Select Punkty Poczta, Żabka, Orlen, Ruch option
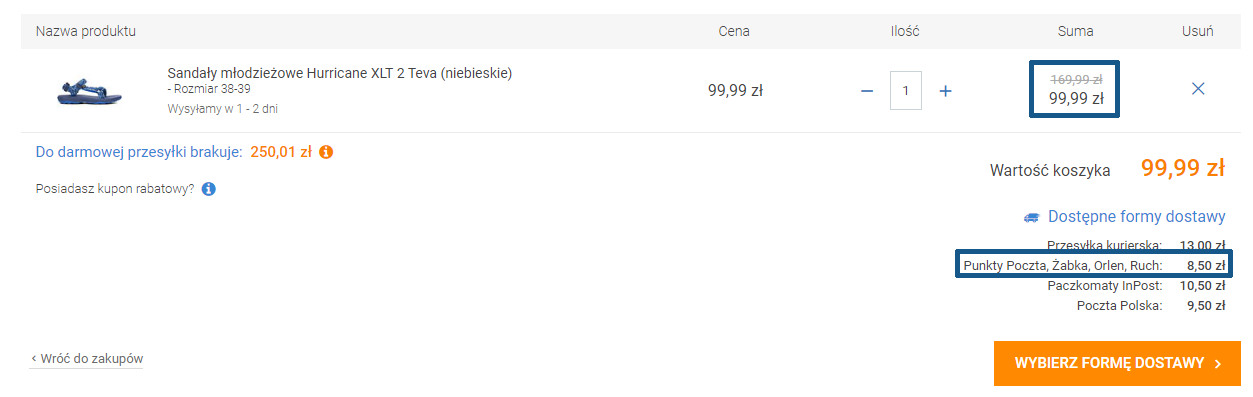This screenshot has width=1253, height=397. click(x=1094, y=265)
